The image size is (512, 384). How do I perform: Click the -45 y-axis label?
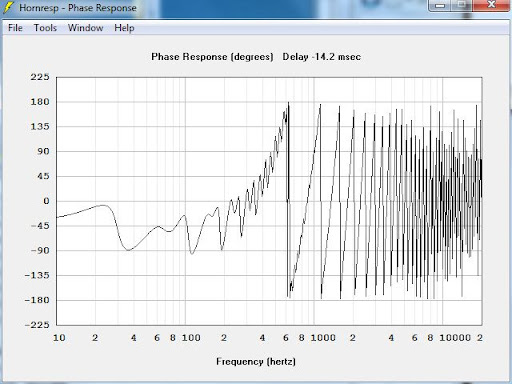coord(40,226)
